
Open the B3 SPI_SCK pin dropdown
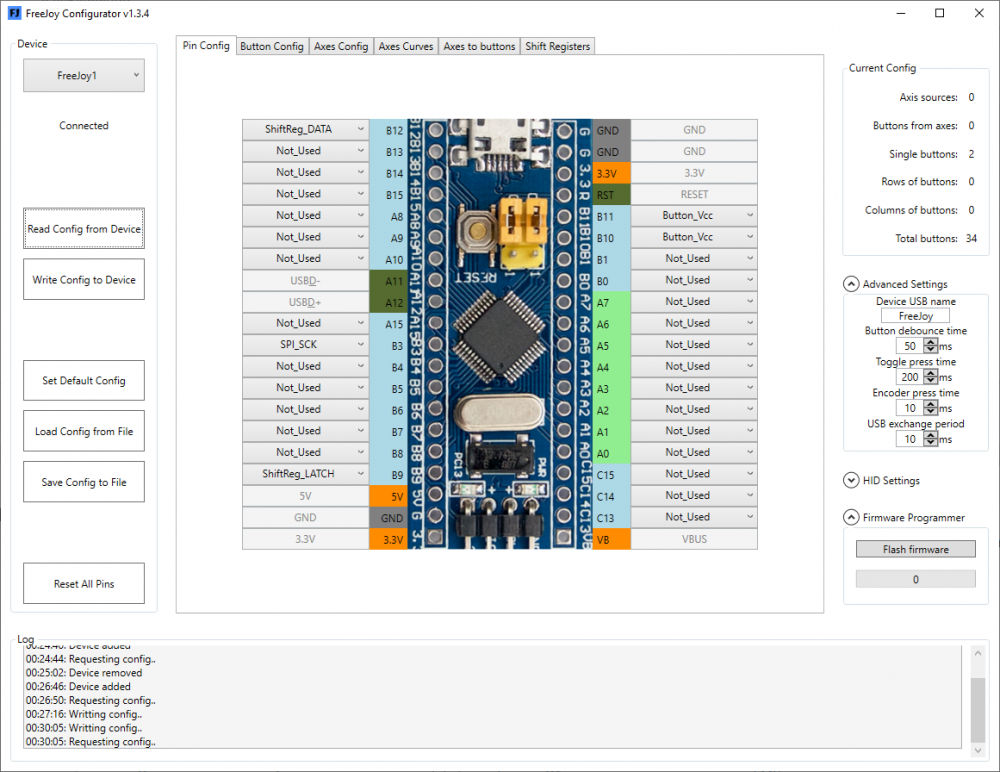[306, 345]
